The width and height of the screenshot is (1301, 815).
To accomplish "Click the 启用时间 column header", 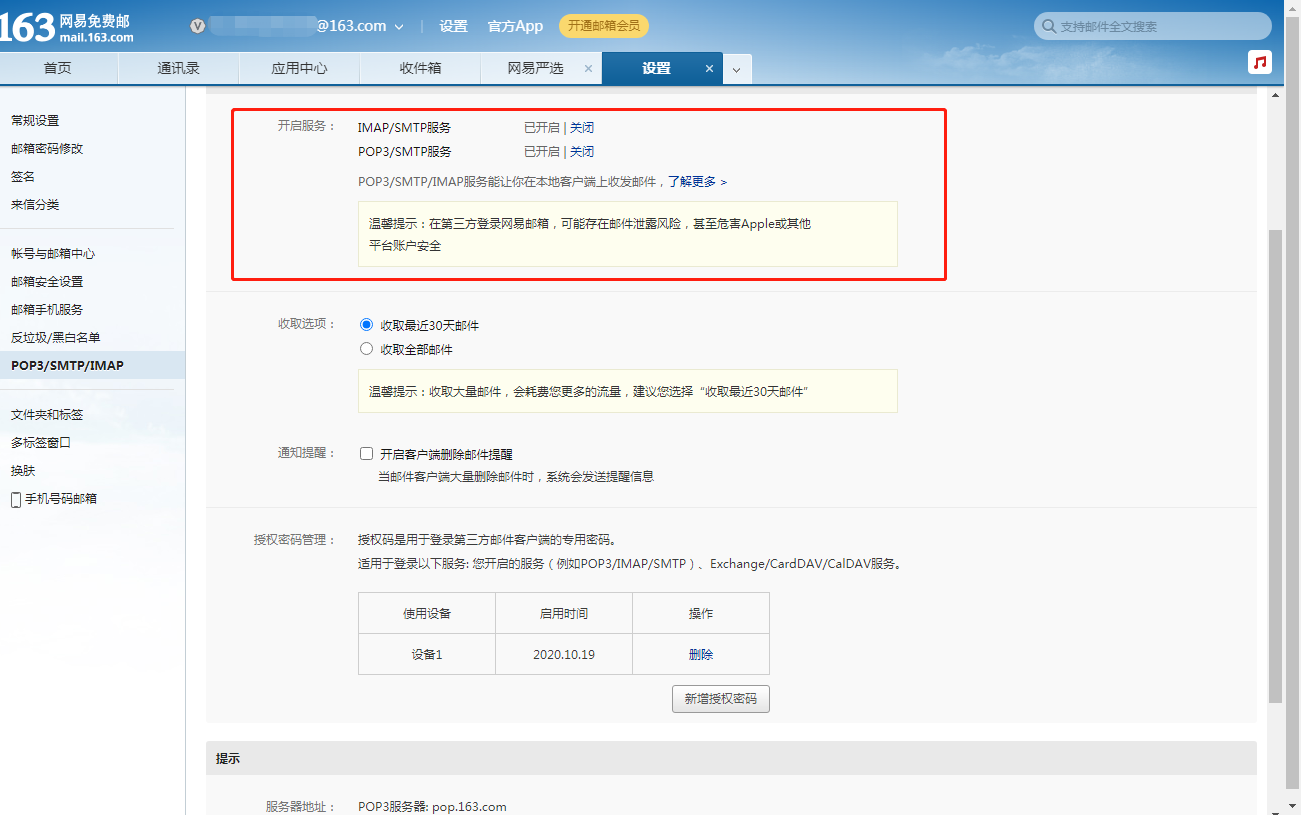I will 564,613.
